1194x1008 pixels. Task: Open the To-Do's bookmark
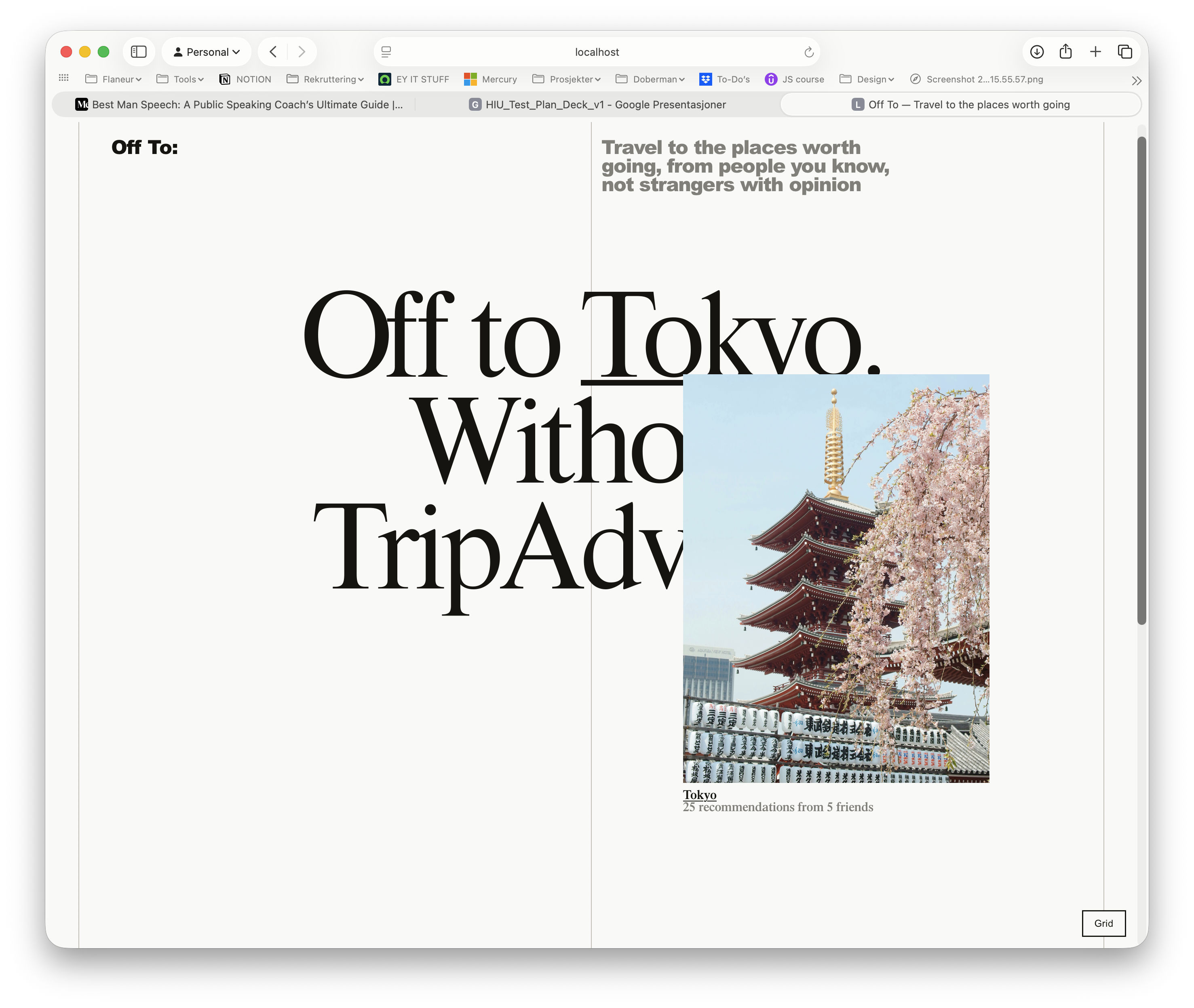[725, 80]
